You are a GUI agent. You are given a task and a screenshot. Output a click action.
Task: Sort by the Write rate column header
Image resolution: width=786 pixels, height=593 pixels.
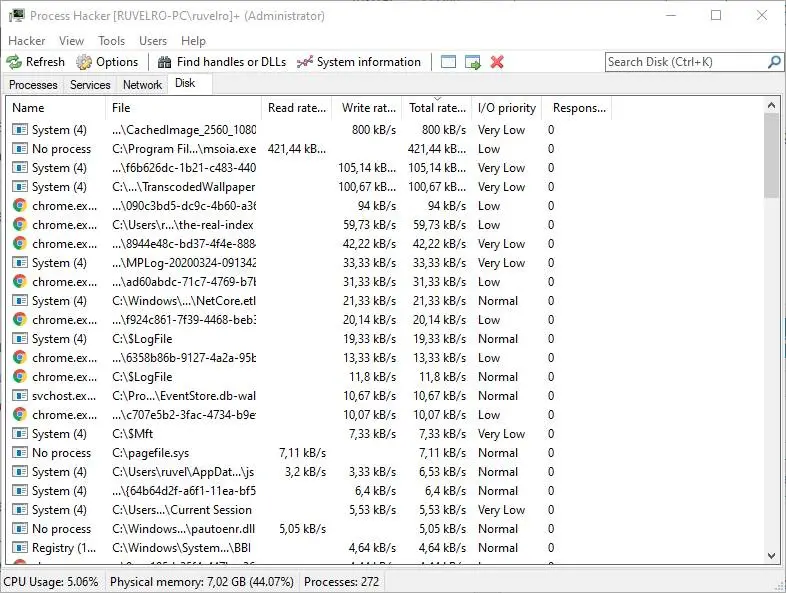click(x=368, y=108)
